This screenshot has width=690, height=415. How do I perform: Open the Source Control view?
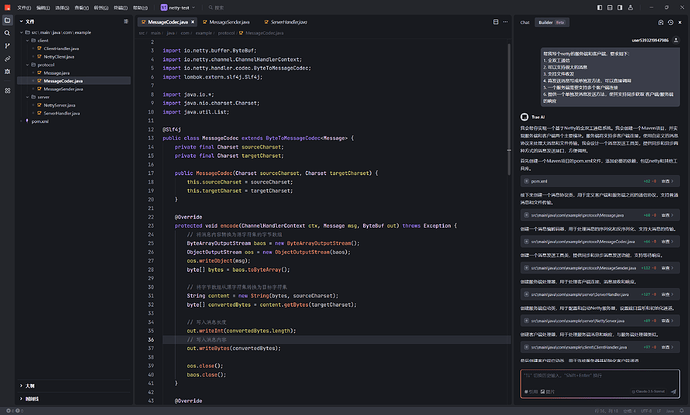point(7,46)
